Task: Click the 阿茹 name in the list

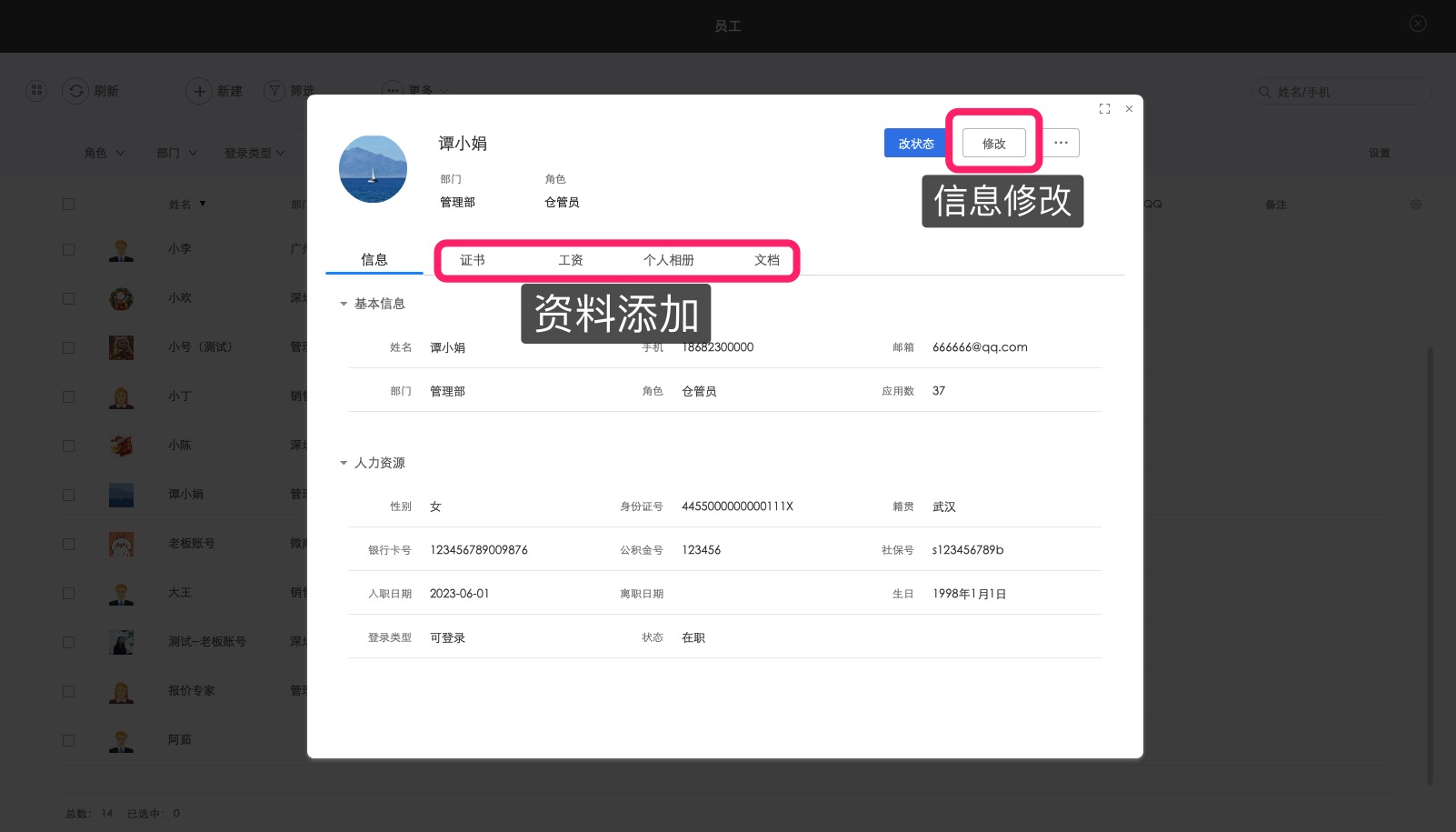Action: pos(180,740)
